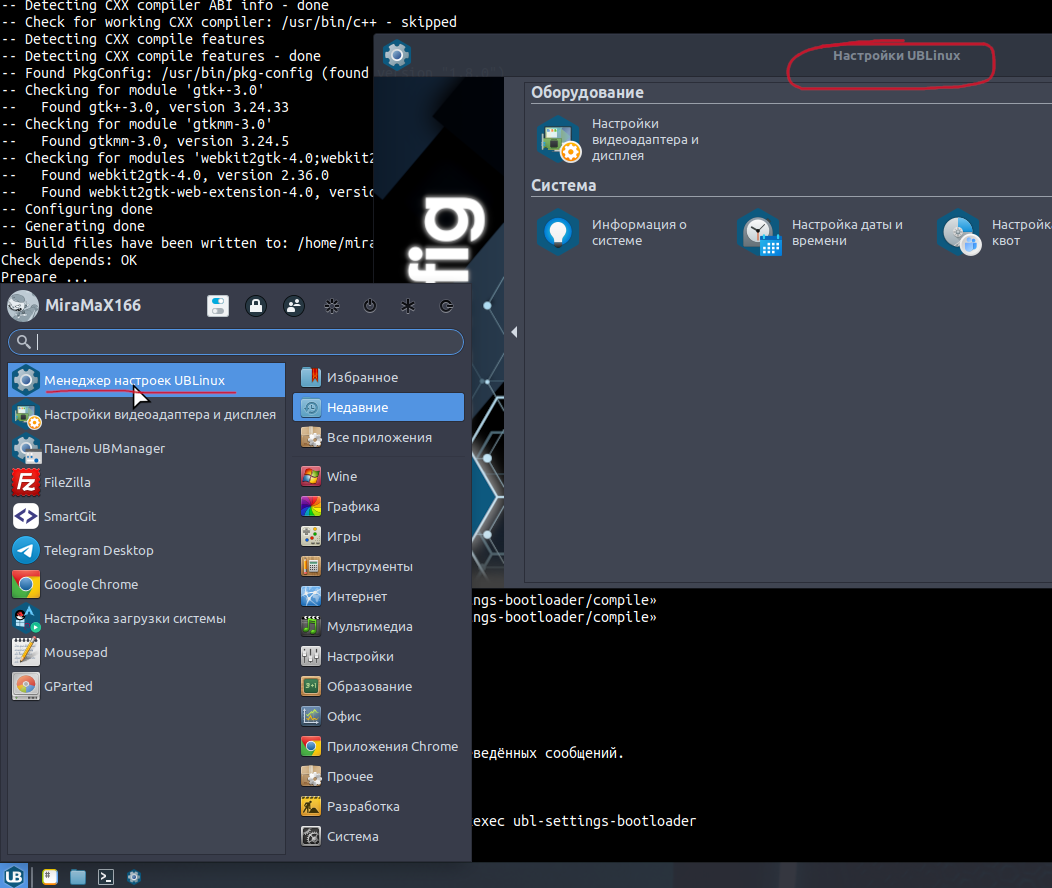Launch Mousepad text editor
Viewport: 1052px width, 888px height.
[x=146, y=653]
